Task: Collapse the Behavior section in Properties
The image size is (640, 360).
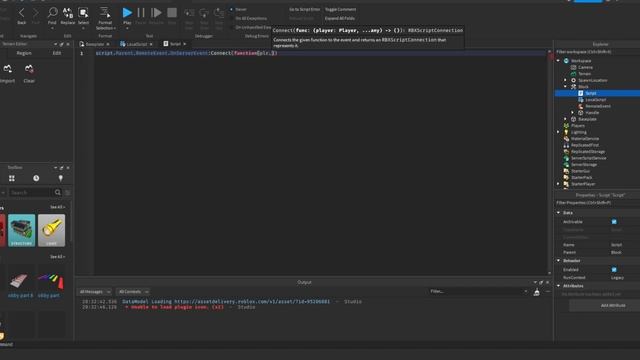Action: pos(558,260)
